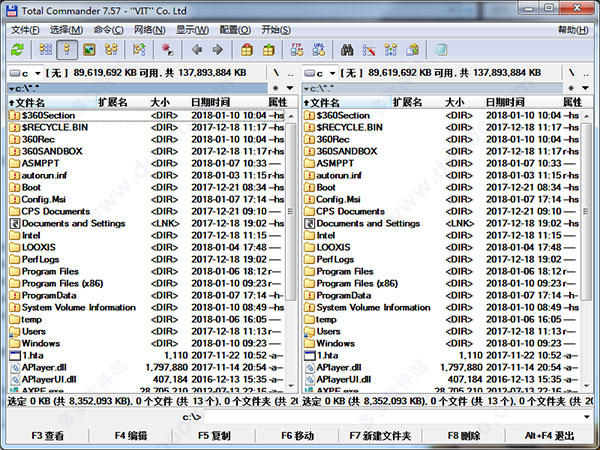Click right panel parent directory .. button
Screen dimensions: 600x450
tap(585, 73)
